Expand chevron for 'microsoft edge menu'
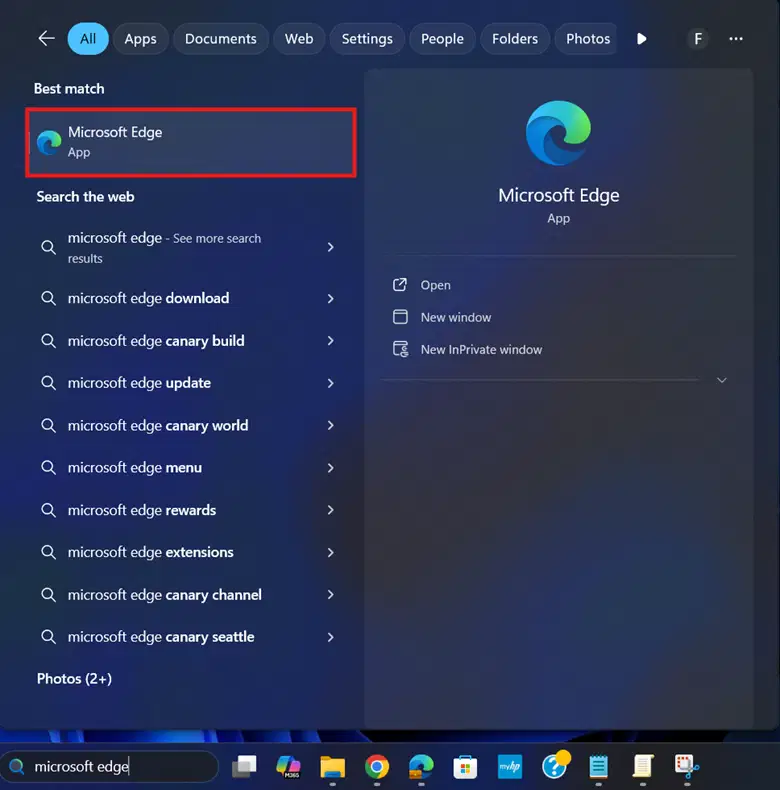The image size is (780, 790). [x=331, y=468]
